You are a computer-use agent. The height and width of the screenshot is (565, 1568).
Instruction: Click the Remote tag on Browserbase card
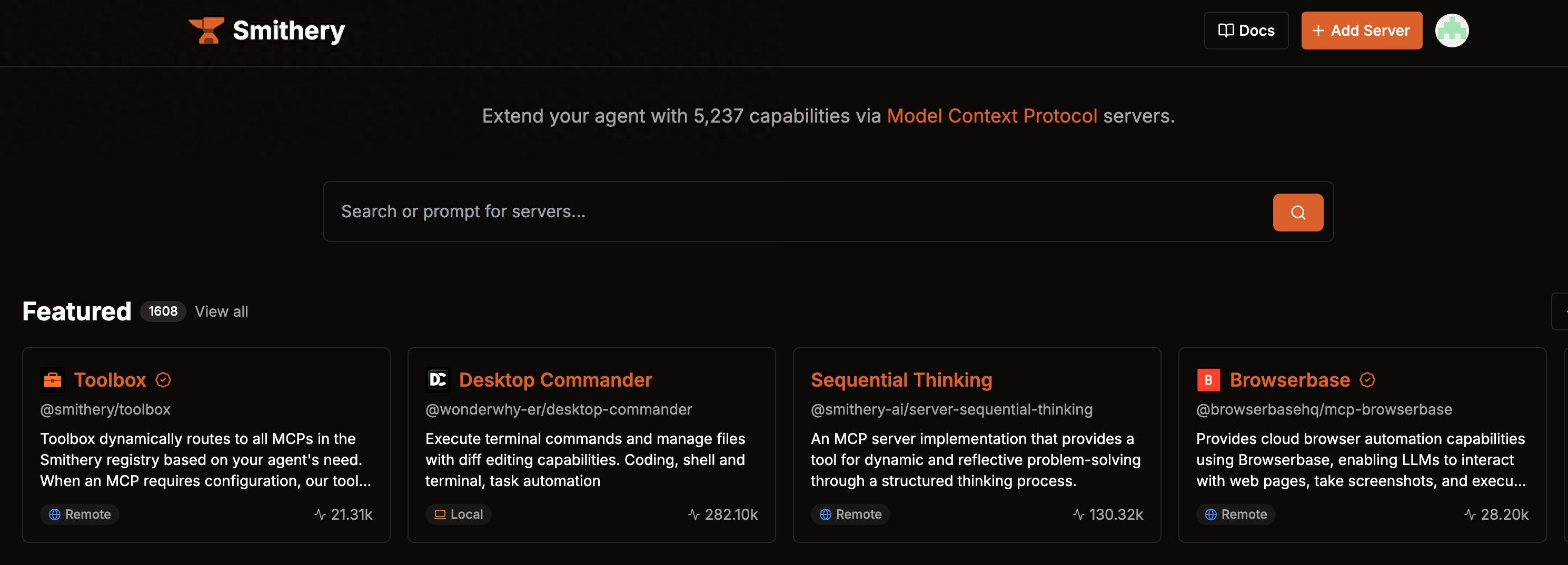pyautogui.click(x=1236, y=514)
